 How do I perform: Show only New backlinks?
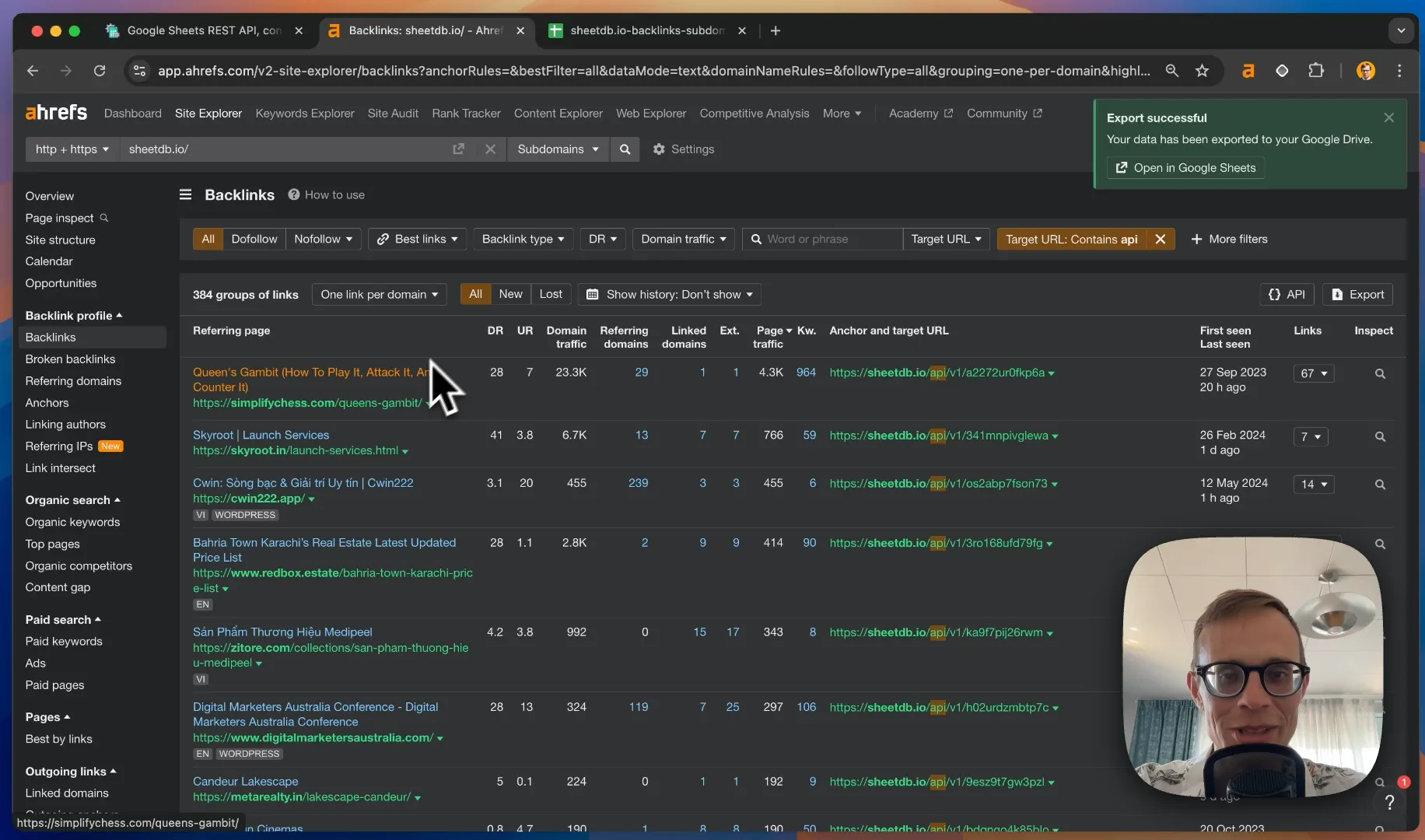[x=510, y=294]
